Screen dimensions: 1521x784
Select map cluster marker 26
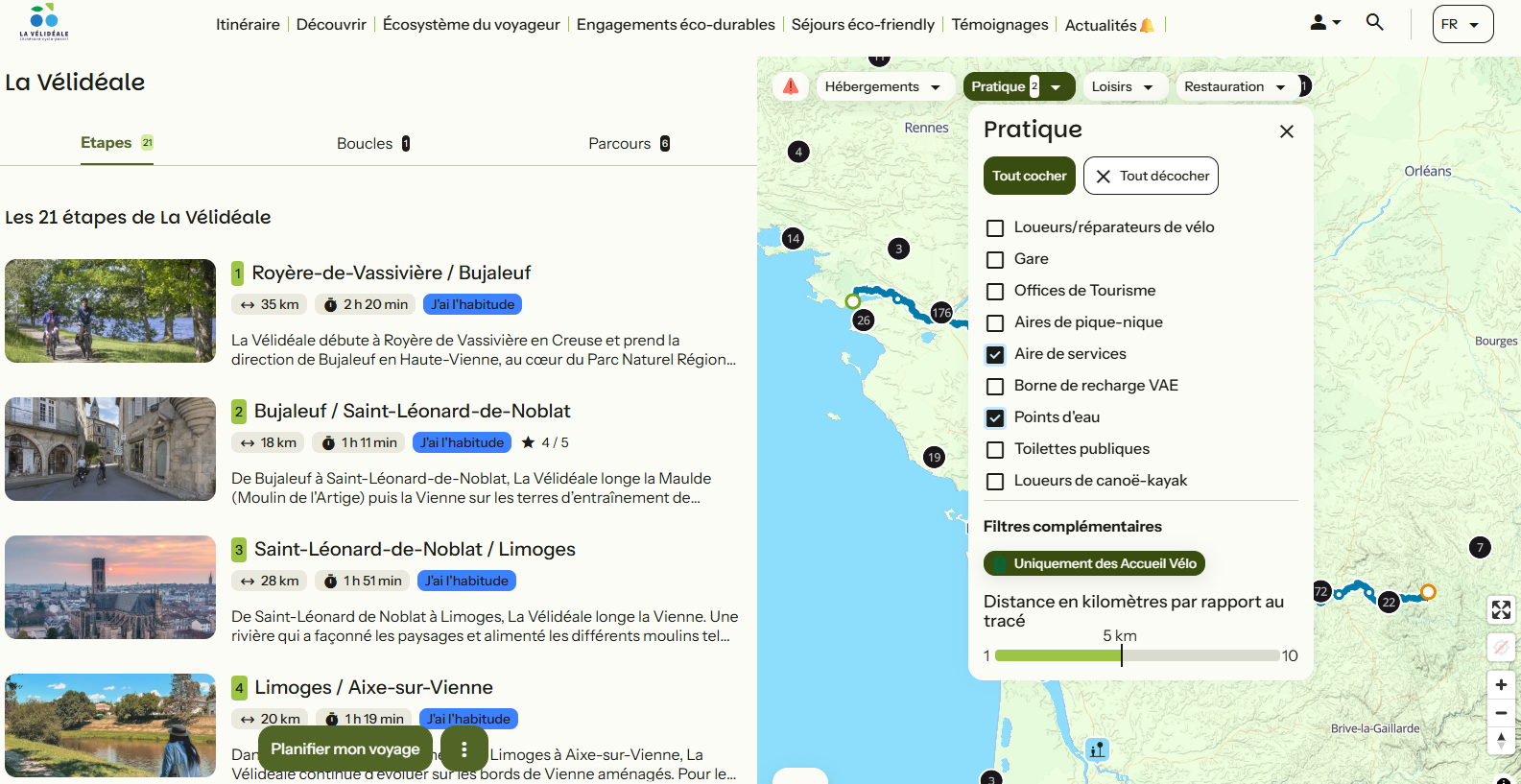pos(864,321)
